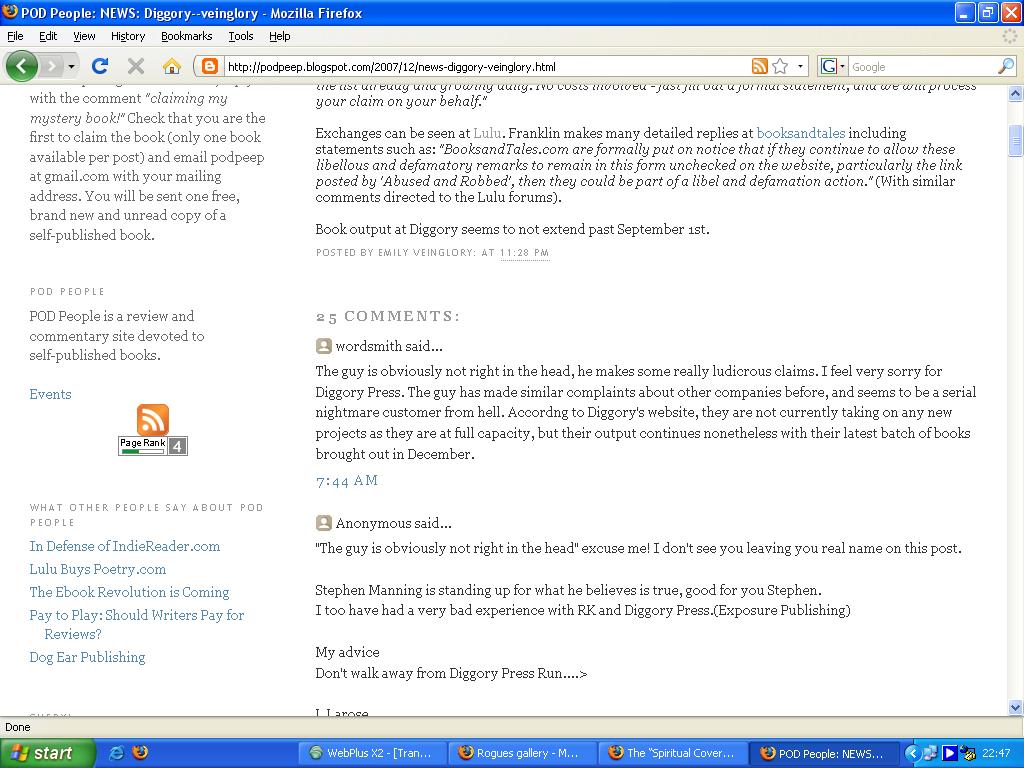Viewport: 1024px width, 768px height.
Task: Click the blue play-arrow tray icon
Action: click(950, 753)
